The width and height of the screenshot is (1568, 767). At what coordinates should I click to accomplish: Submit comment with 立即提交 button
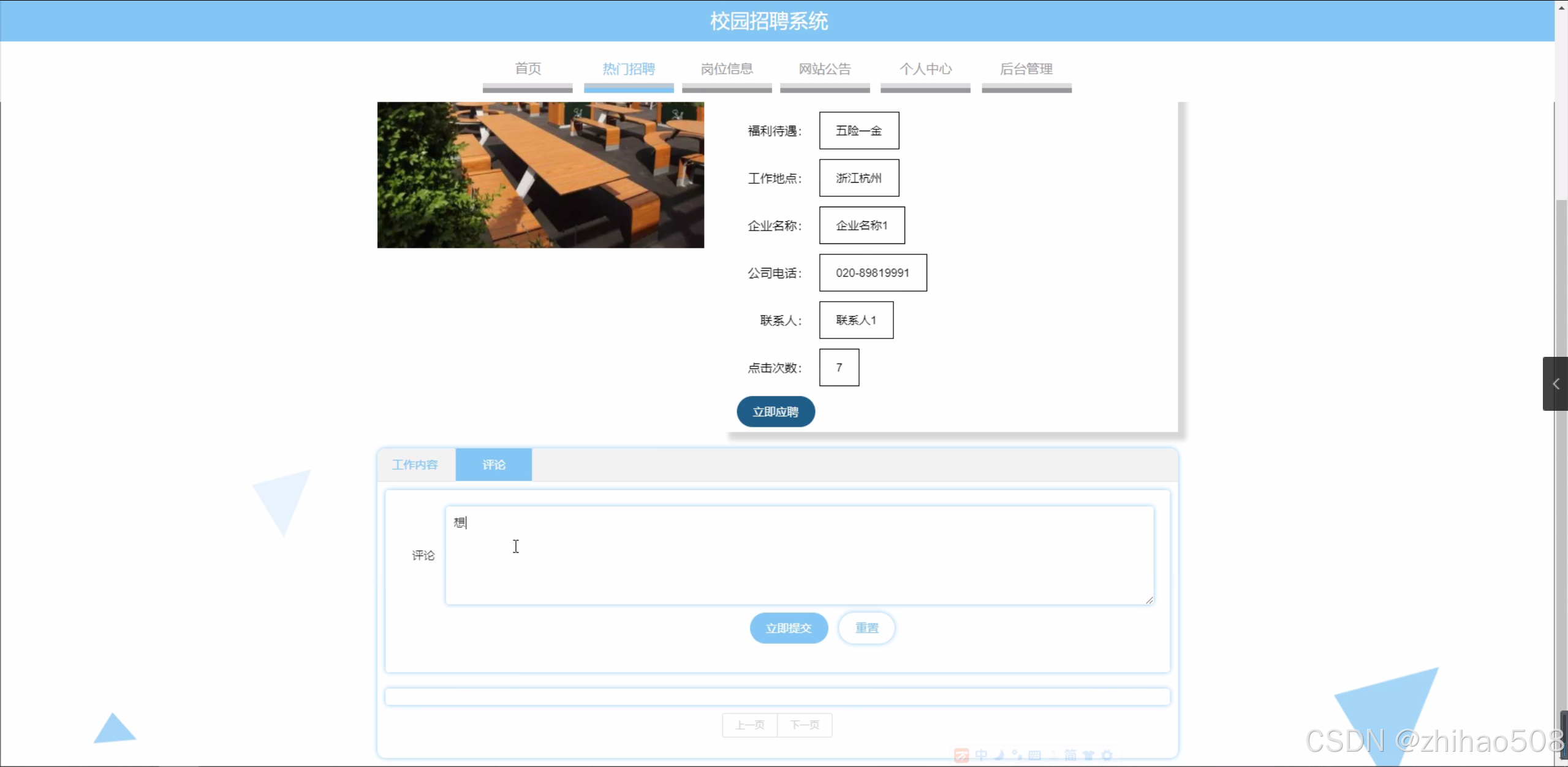[x=789, y=628]
